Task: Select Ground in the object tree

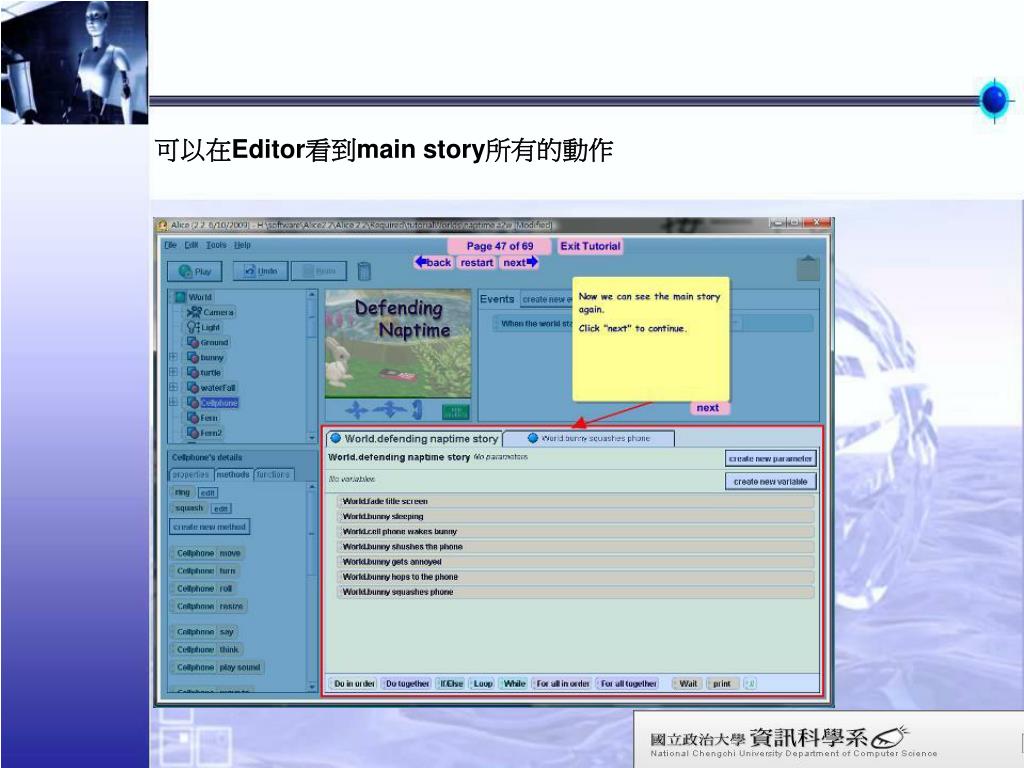Action: pyautogui.click(x=208, y=342)
